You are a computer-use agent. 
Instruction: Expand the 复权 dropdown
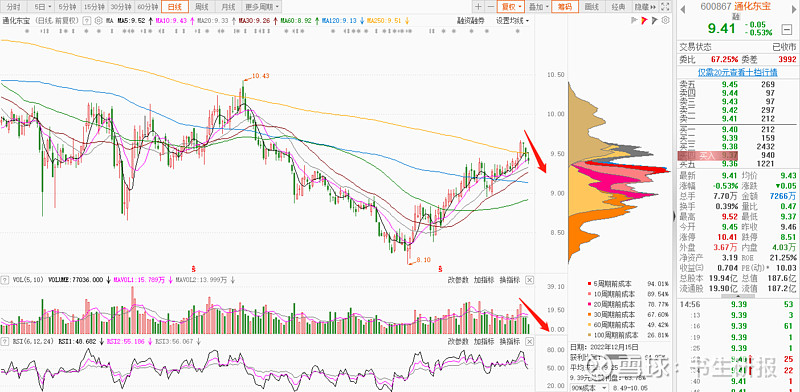tap(512, 7)
